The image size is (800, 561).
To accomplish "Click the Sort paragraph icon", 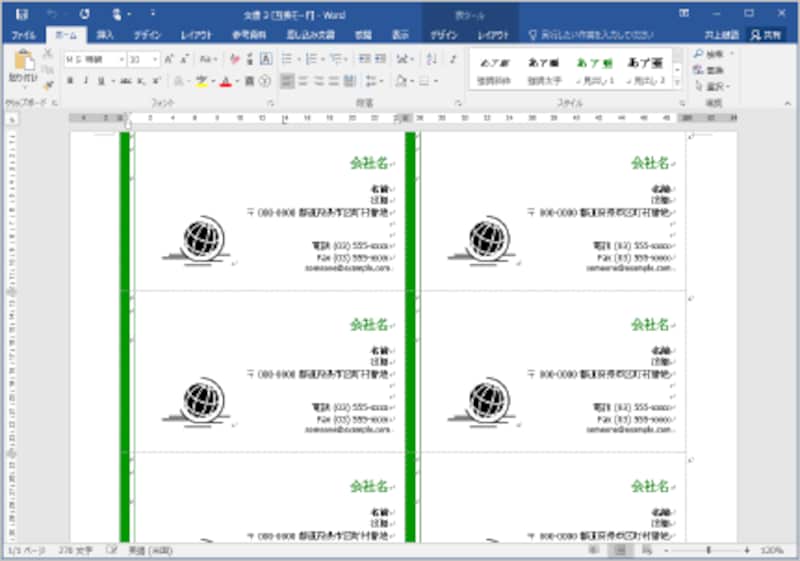I will [x=432, y=59].
